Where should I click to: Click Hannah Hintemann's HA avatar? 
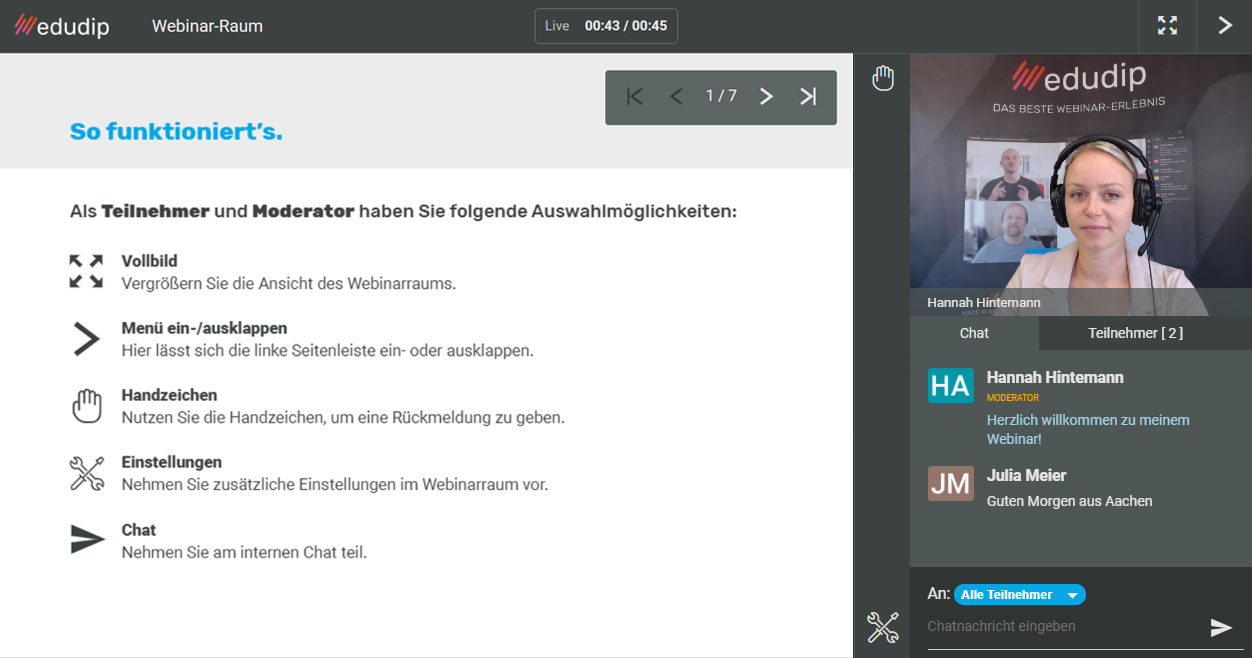coord(950,386)
